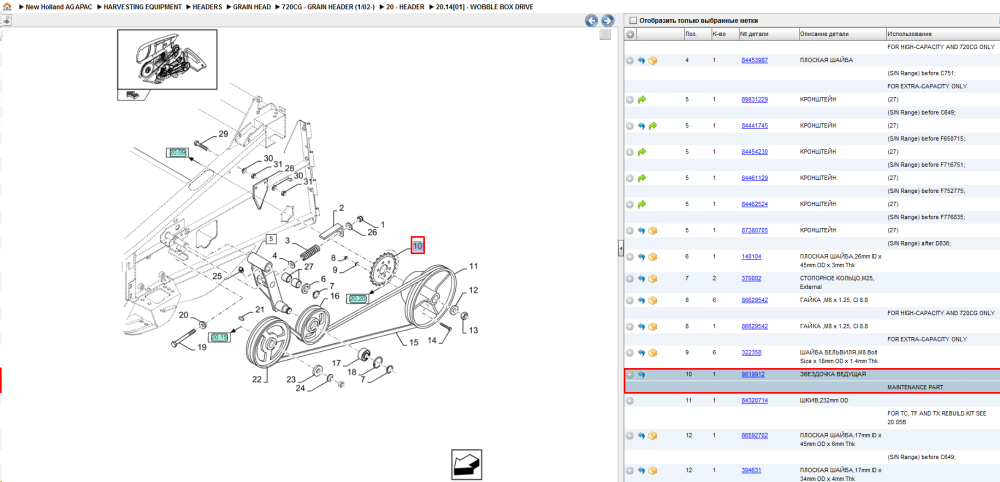Click the blue arrow icon for part 84453987

click(642, 61)
